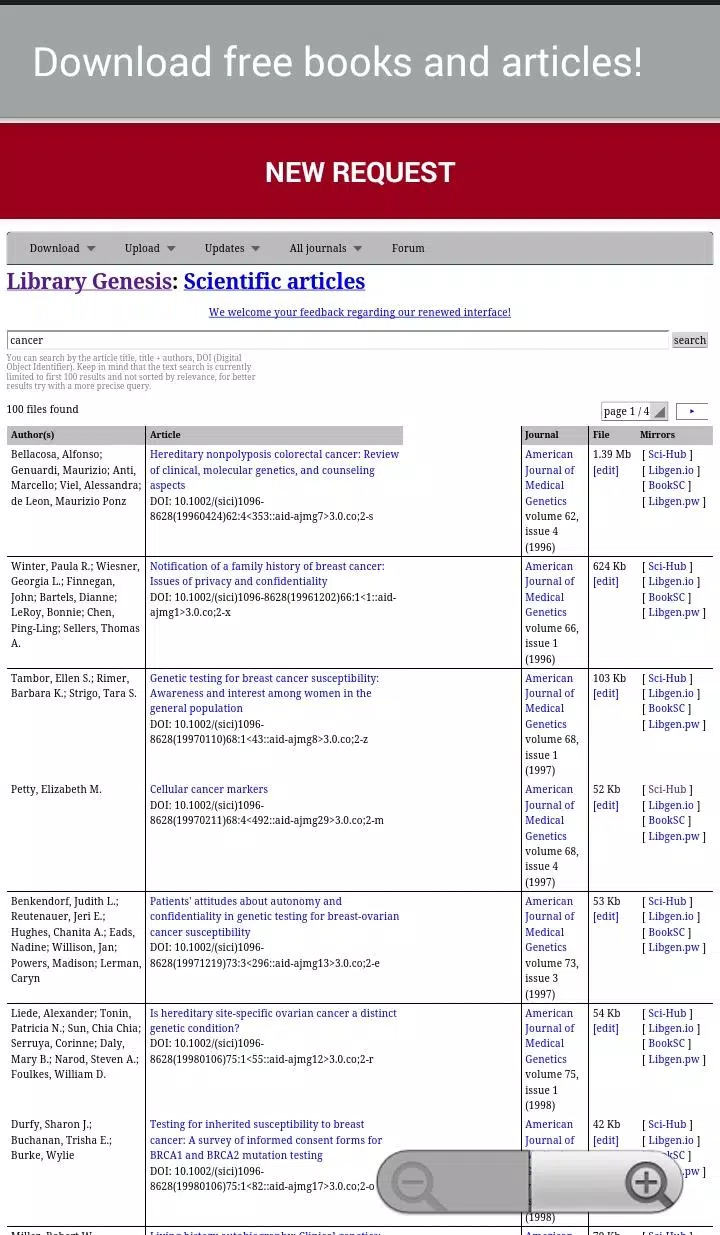The height and width of the screenshot is (1235, 720).
Task: Click the search button
Action: [x=689, y=340]
